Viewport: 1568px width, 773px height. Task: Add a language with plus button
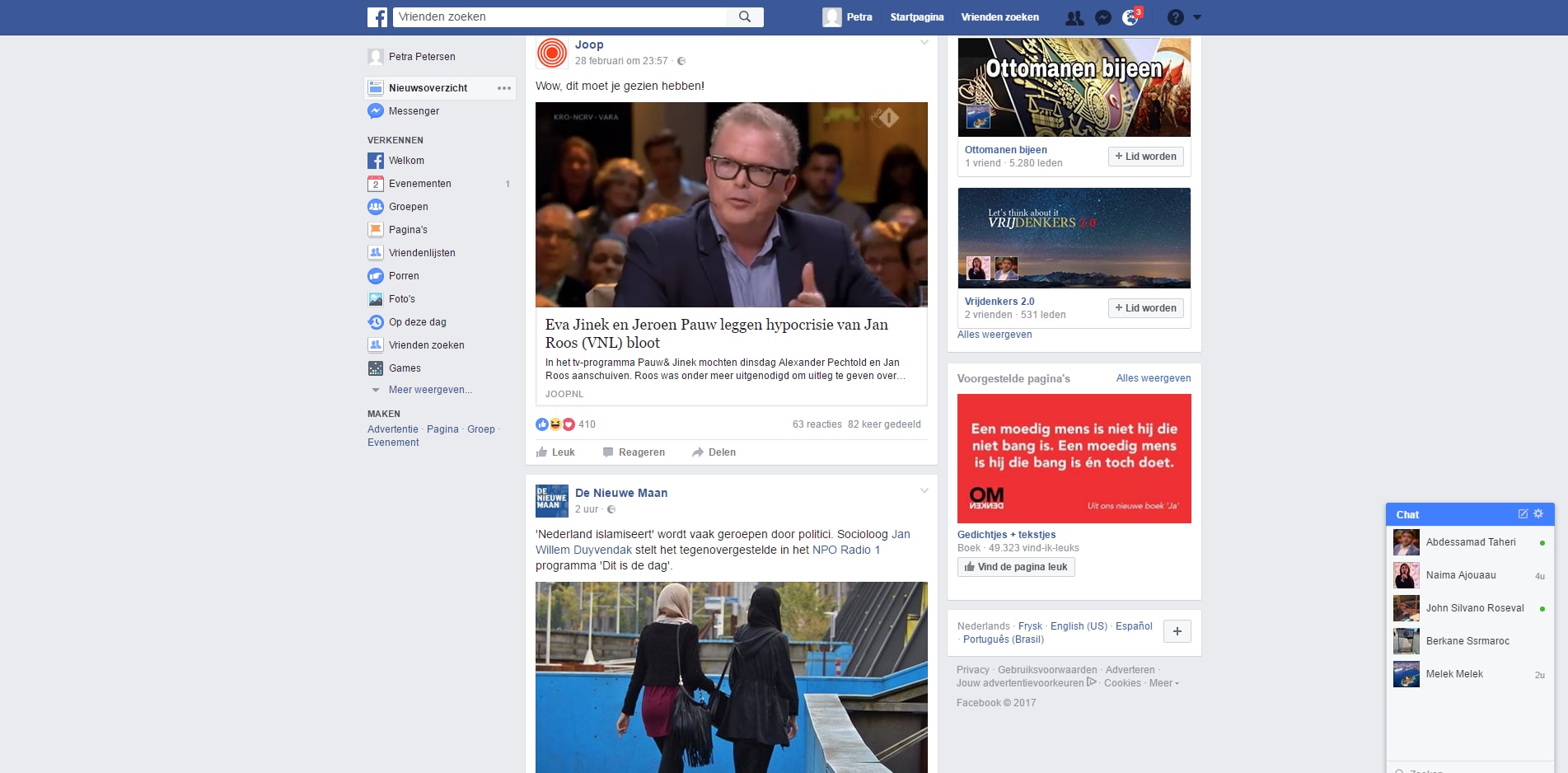point(1177,631)
